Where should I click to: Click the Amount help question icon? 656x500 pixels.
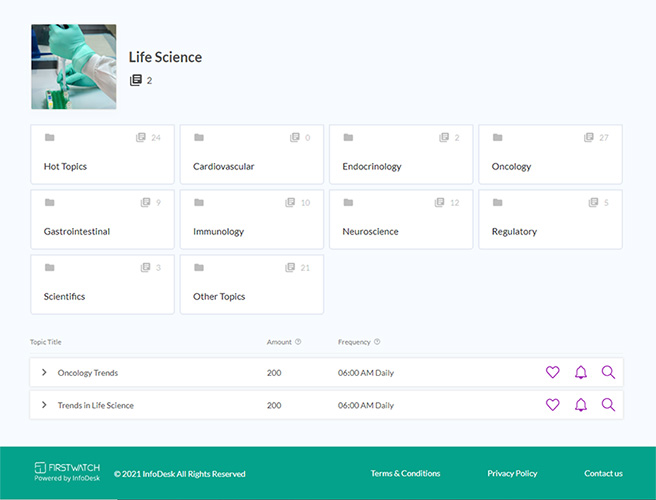[x=298, y=341]
